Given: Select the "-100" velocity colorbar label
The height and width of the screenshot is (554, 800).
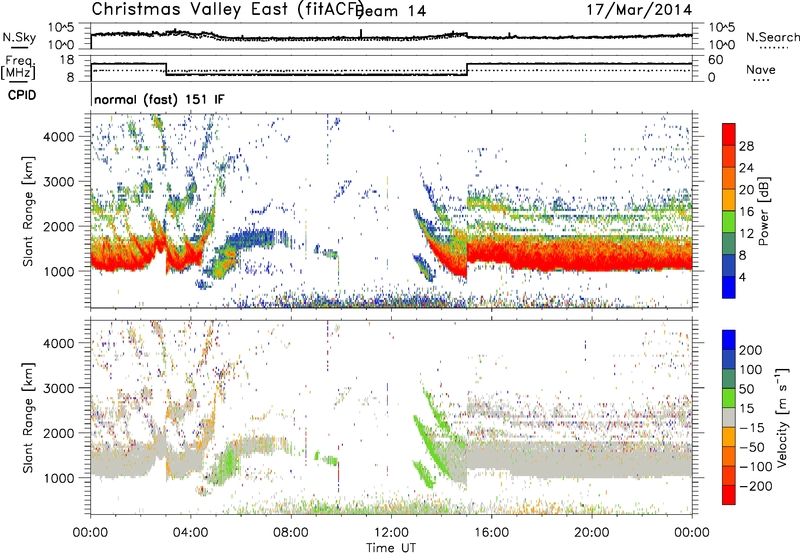Looking at the screenshot, I should click(x=755, y=467).
